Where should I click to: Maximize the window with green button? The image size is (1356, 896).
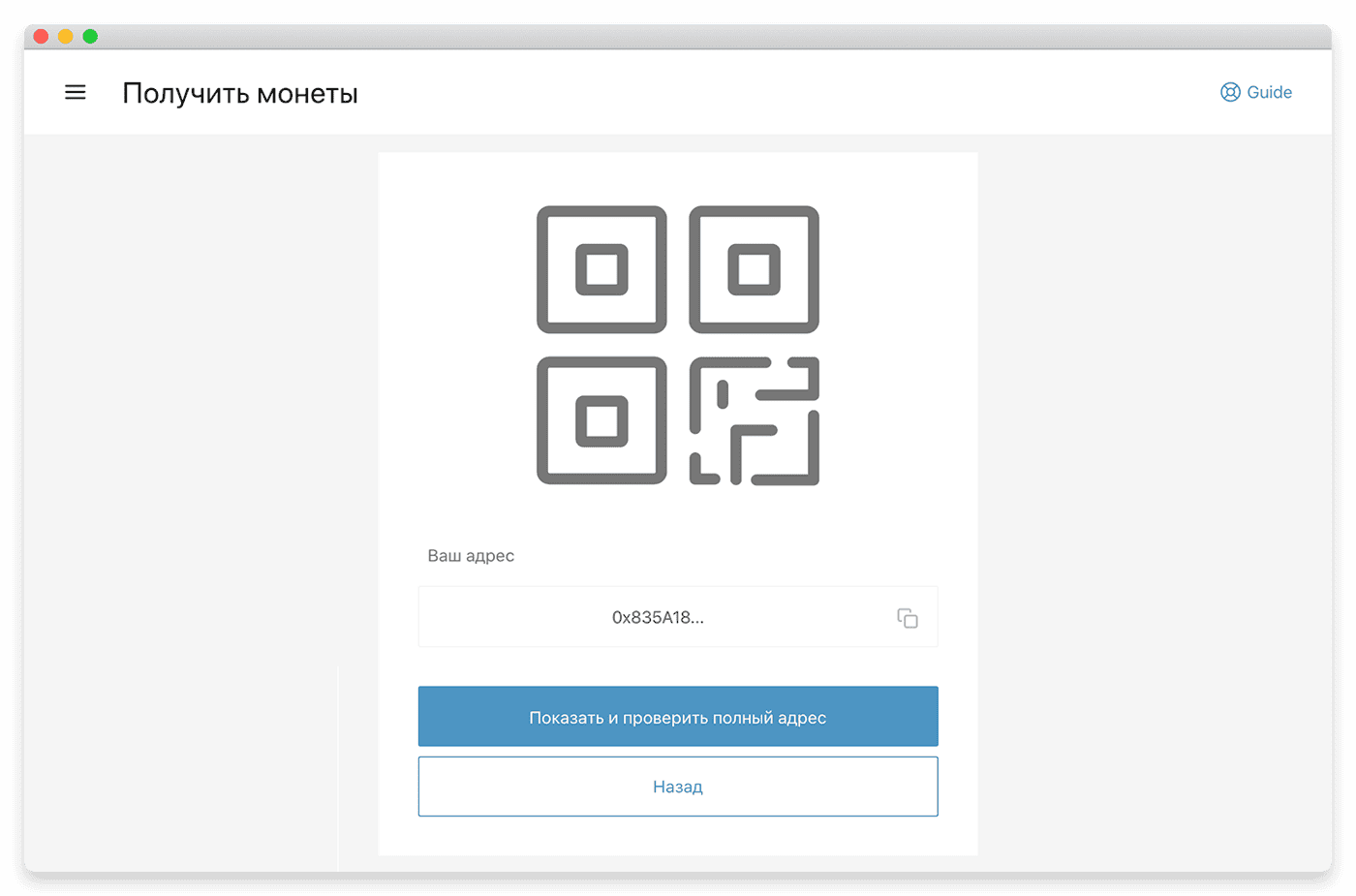[x=90, y=37]
